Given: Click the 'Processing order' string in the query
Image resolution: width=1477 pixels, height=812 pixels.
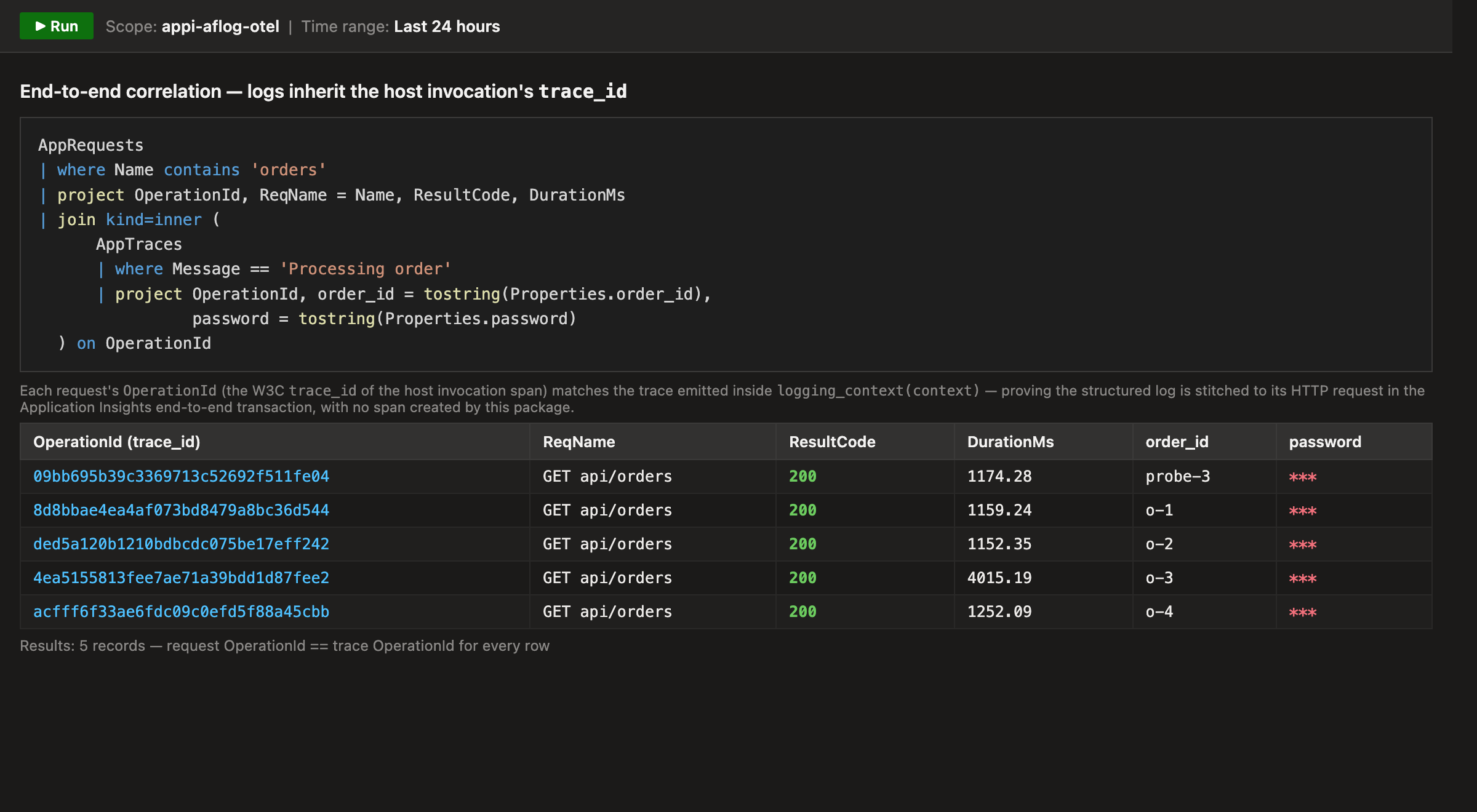Looking at the screenshot, I should point(366,269).
